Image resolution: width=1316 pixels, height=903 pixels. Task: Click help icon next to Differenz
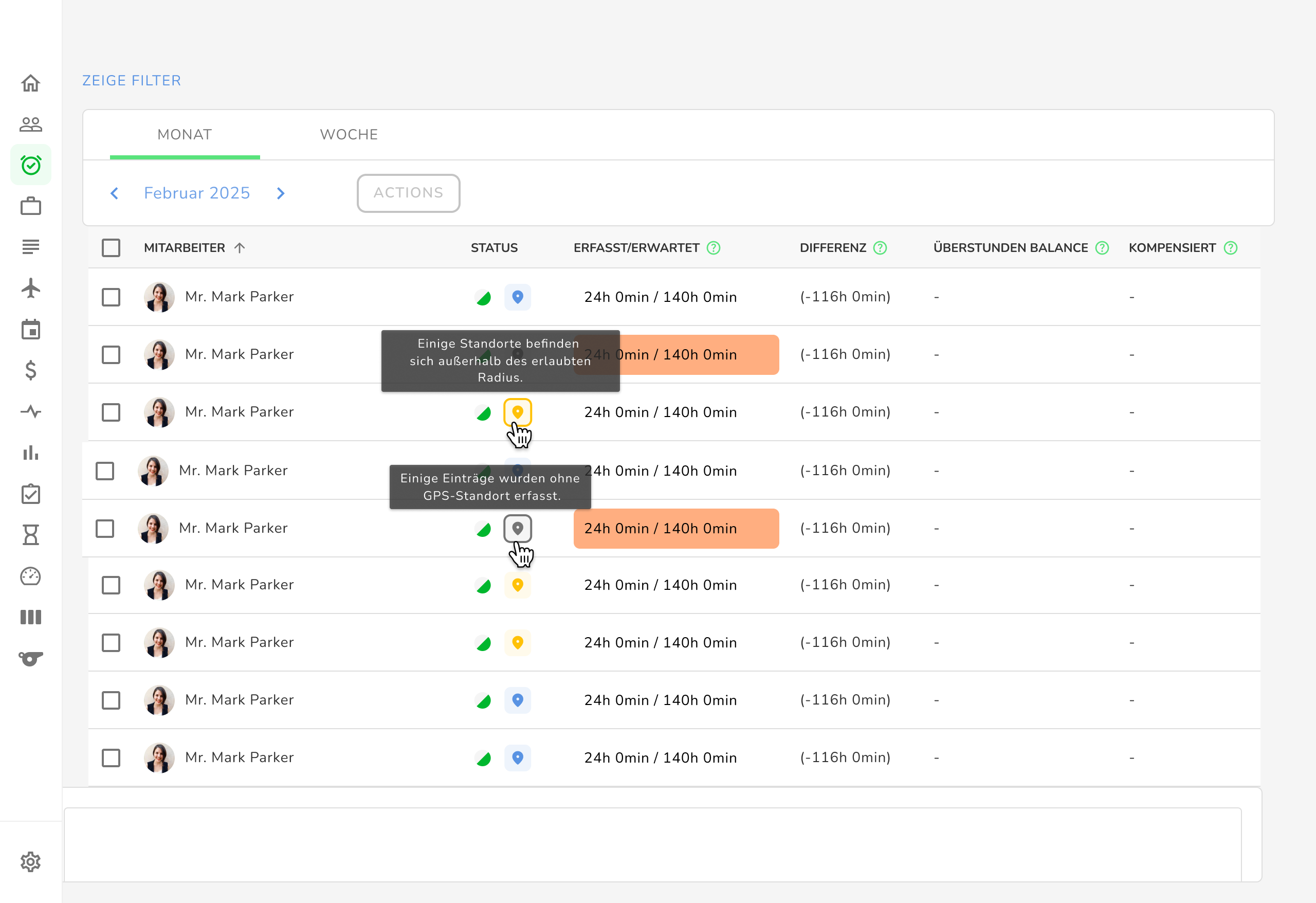880,247
